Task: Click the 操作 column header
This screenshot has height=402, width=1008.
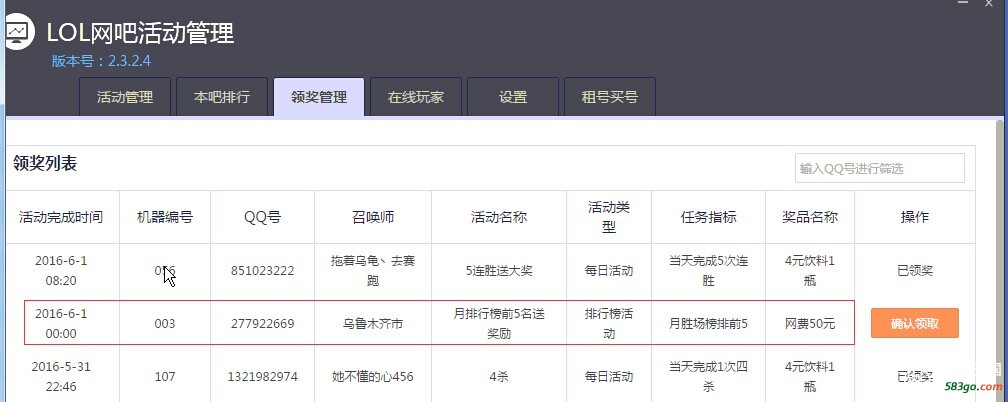Action: [x=915, y=217]
